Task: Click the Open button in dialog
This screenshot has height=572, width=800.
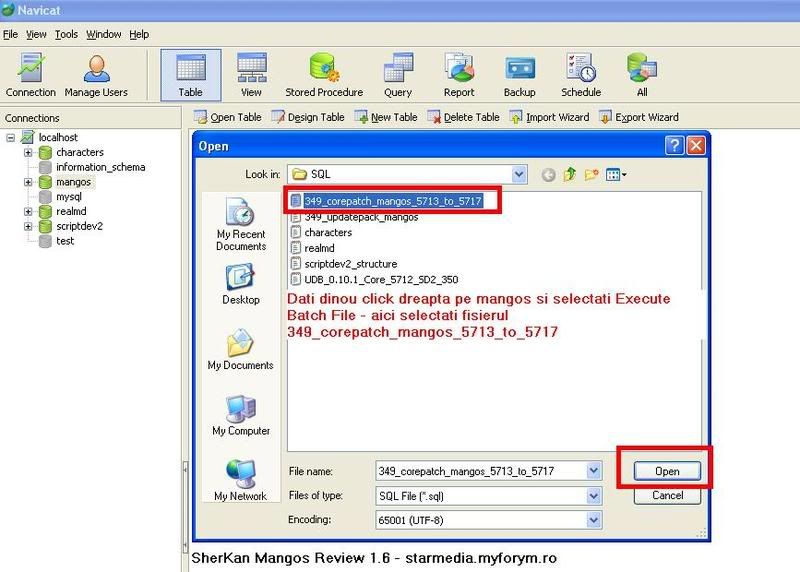Action: pos(667,471)
